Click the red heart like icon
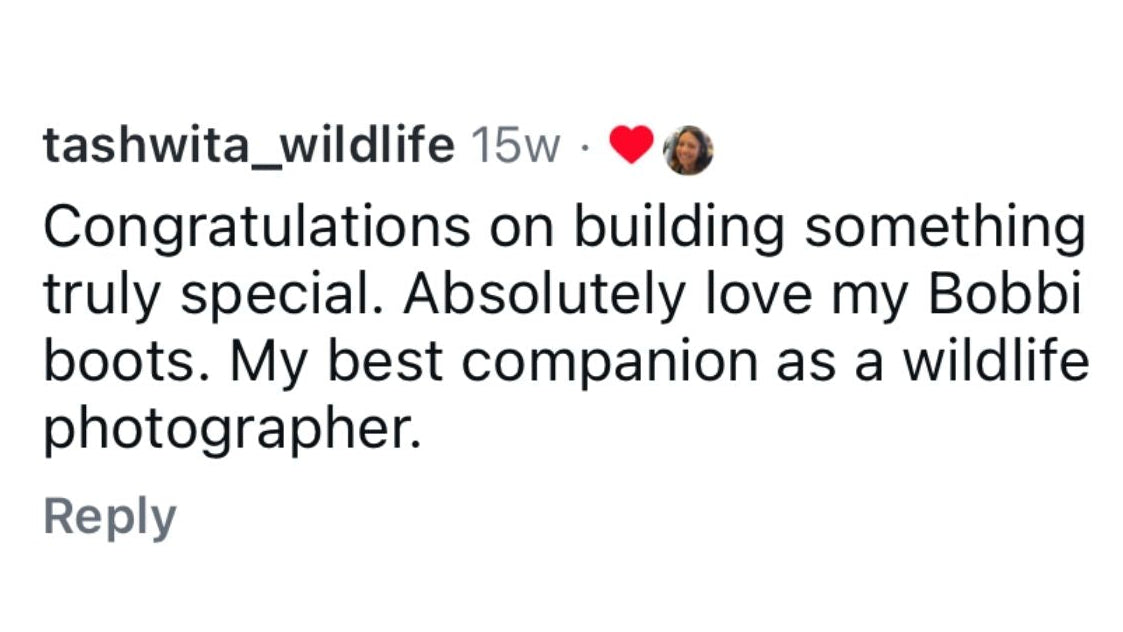Screen dimensions: 1123x632 coord(631,144)
